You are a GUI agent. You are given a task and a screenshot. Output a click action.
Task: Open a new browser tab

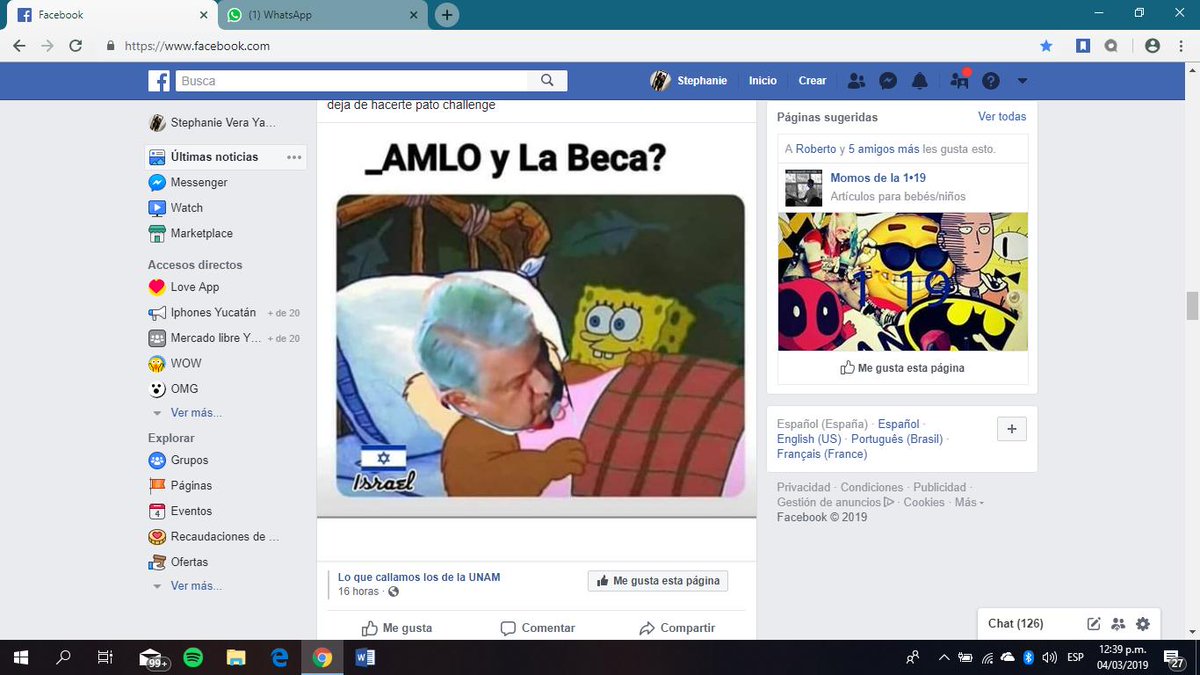pyautogui.click(x=447, y=15)
